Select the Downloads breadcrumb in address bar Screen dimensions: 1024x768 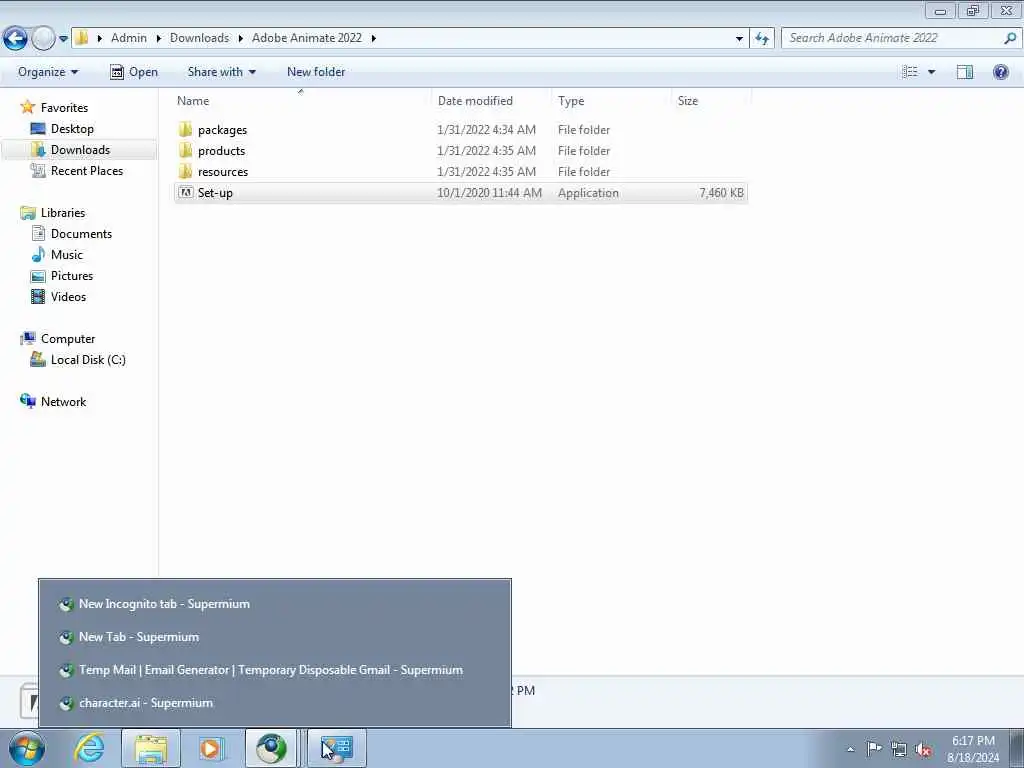[199, 38]
